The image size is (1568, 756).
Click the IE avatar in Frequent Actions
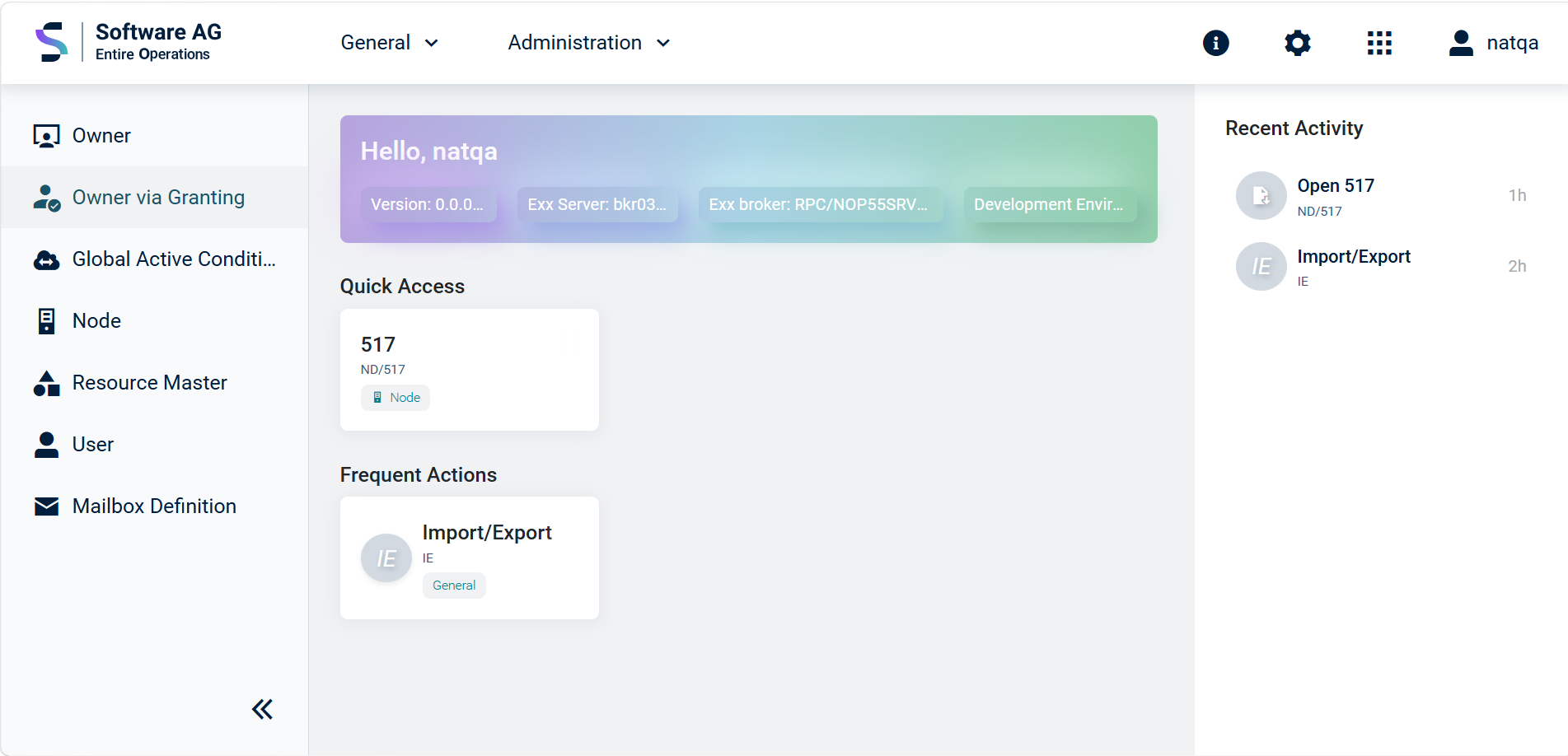[x=386, y=558]
